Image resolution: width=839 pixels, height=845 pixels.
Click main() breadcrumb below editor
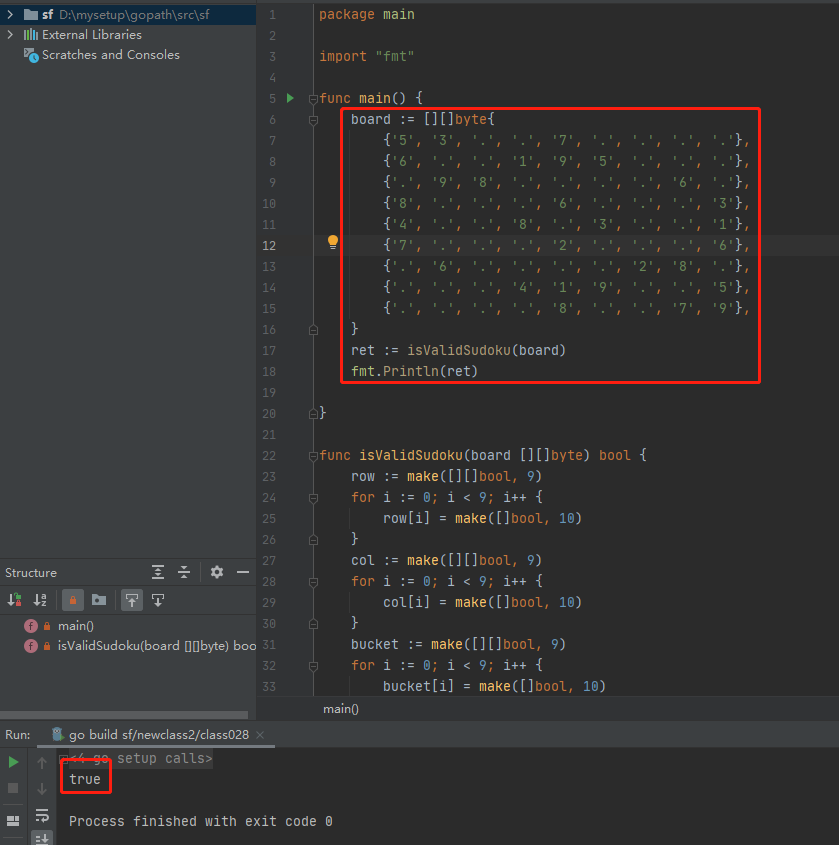pos(341,709)
